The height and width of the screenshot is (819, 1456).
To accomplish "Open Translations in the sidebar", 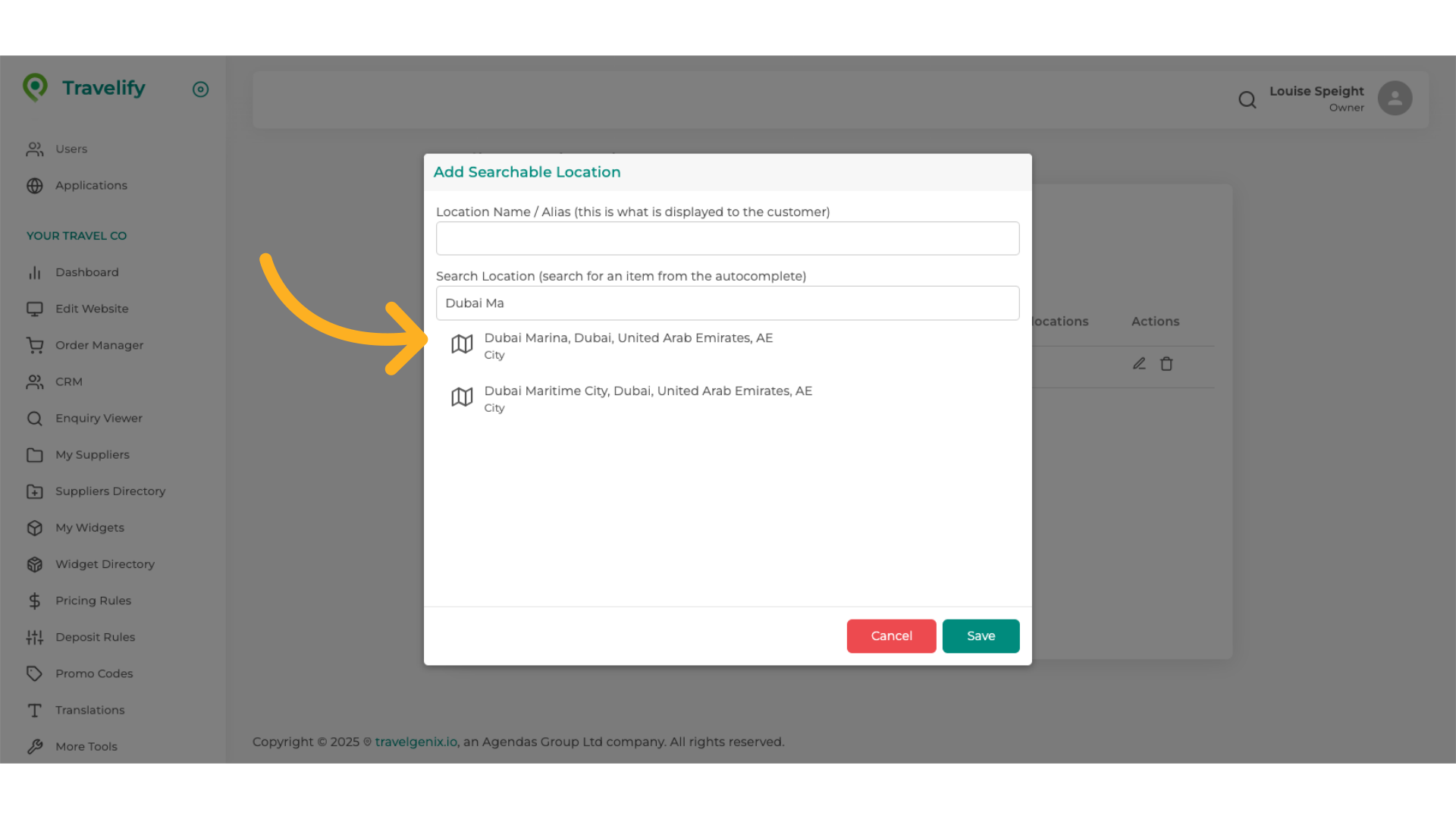I will pos(89,710).
